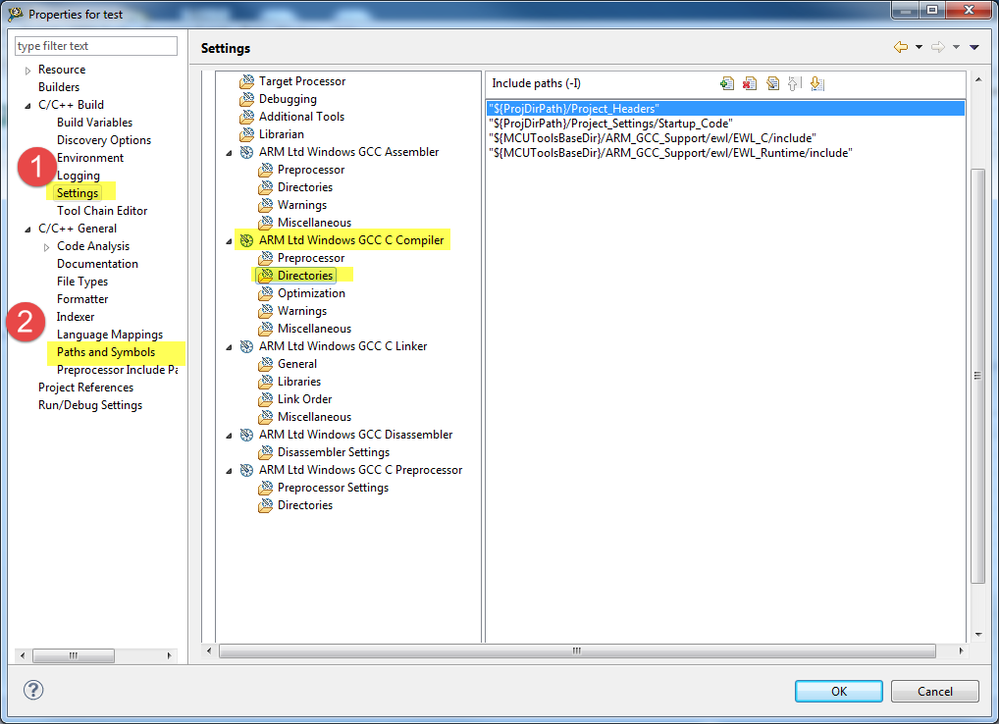Viewport: 999px width, 724px height.
Task: Select the EWL_C/include path entry
Action: (x=726, y=138)
